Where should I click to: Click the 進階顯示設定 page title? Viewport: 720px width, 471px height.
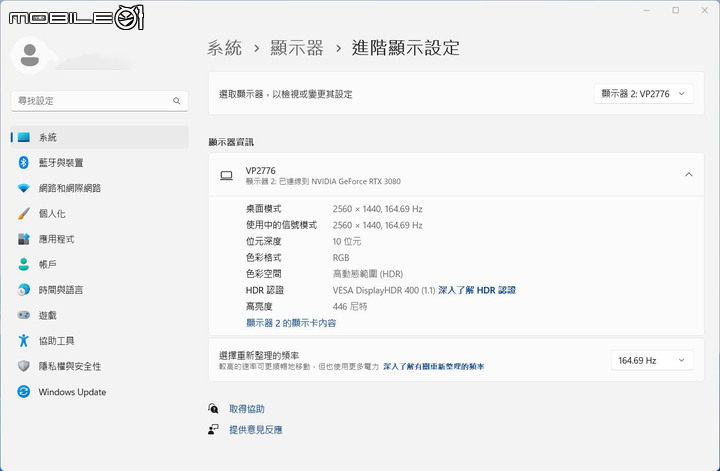(406, 48)
